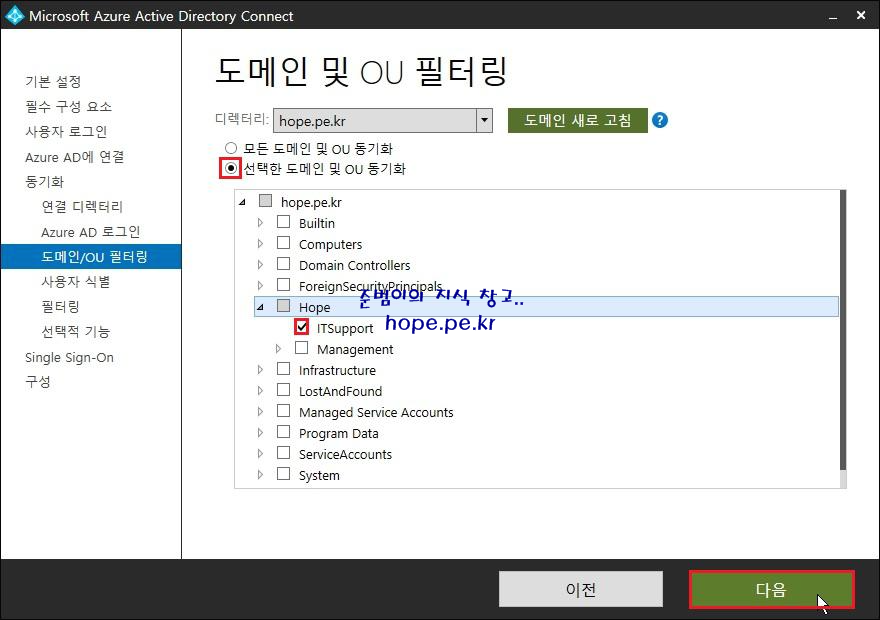Go to 필터링 step in sidebar
This screenshot has width=880, height=620.
coord(61,306)
